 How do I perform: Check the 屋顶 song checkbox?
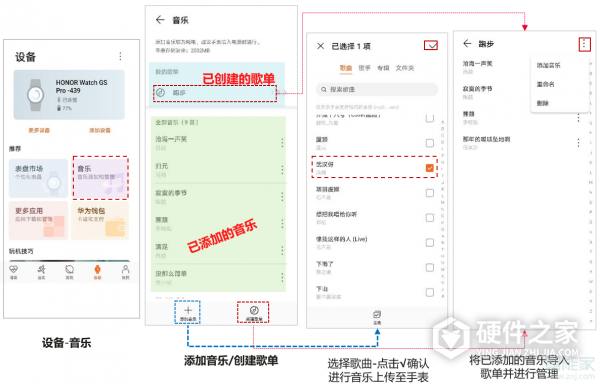tap(430, 143)
